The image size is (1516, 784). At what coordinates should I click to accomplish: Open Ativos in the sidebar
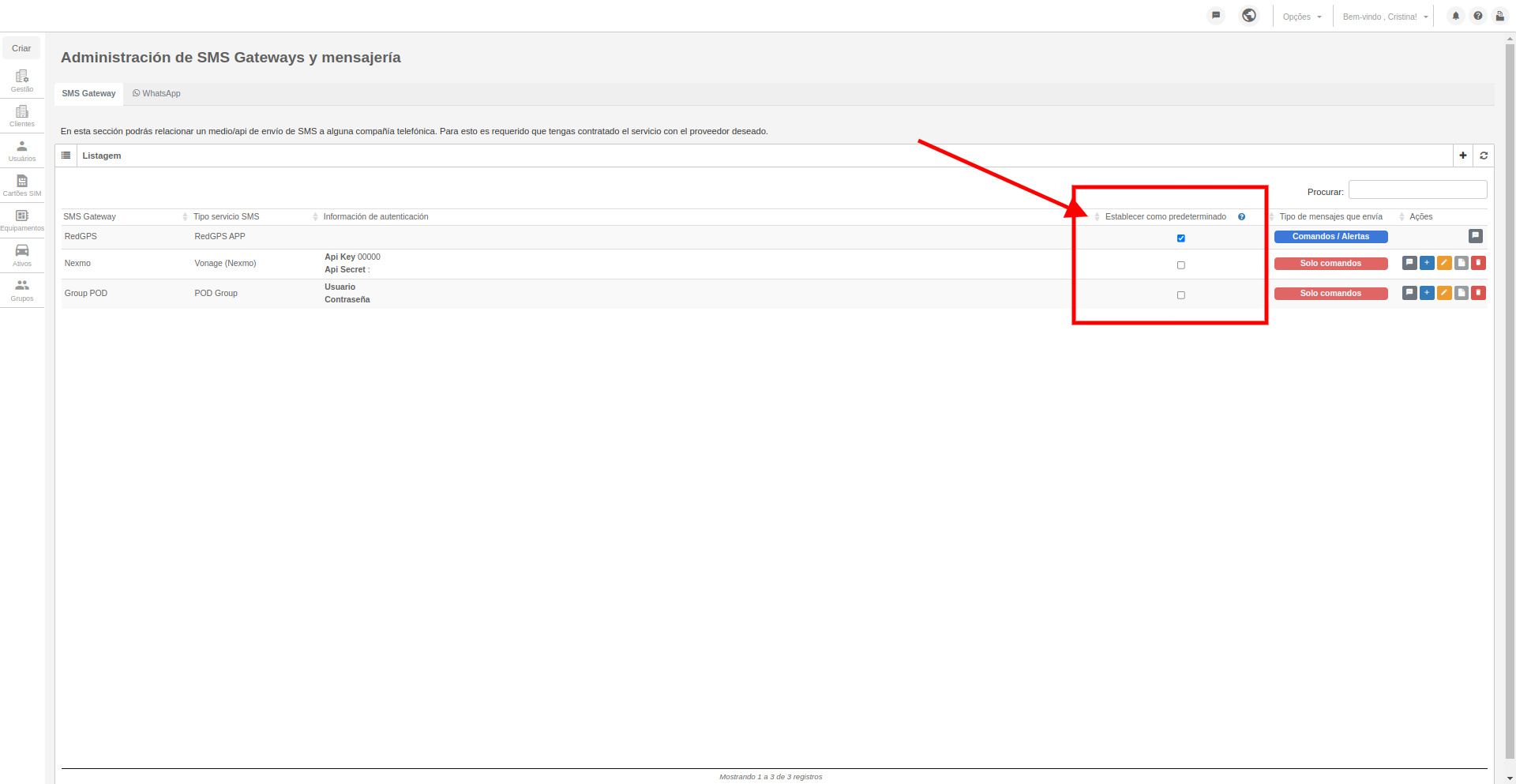(22, 256)
